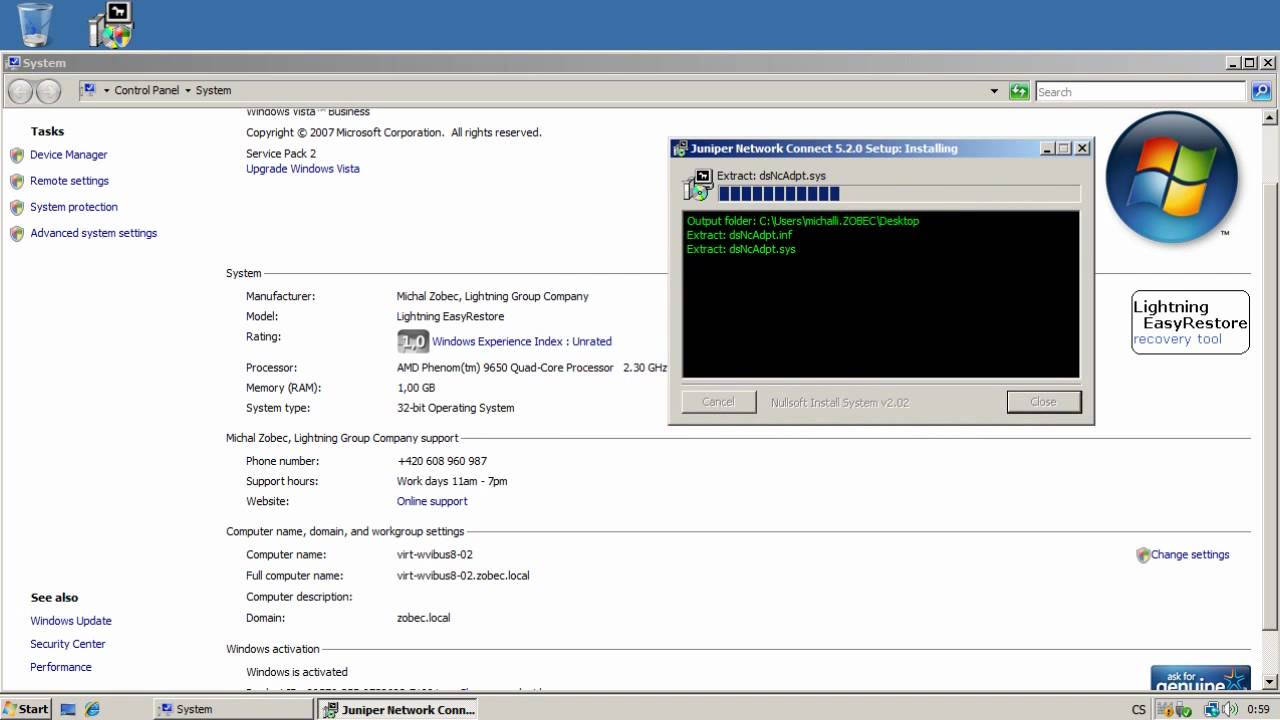Open the Online support website link

click(x=432, y=502)
